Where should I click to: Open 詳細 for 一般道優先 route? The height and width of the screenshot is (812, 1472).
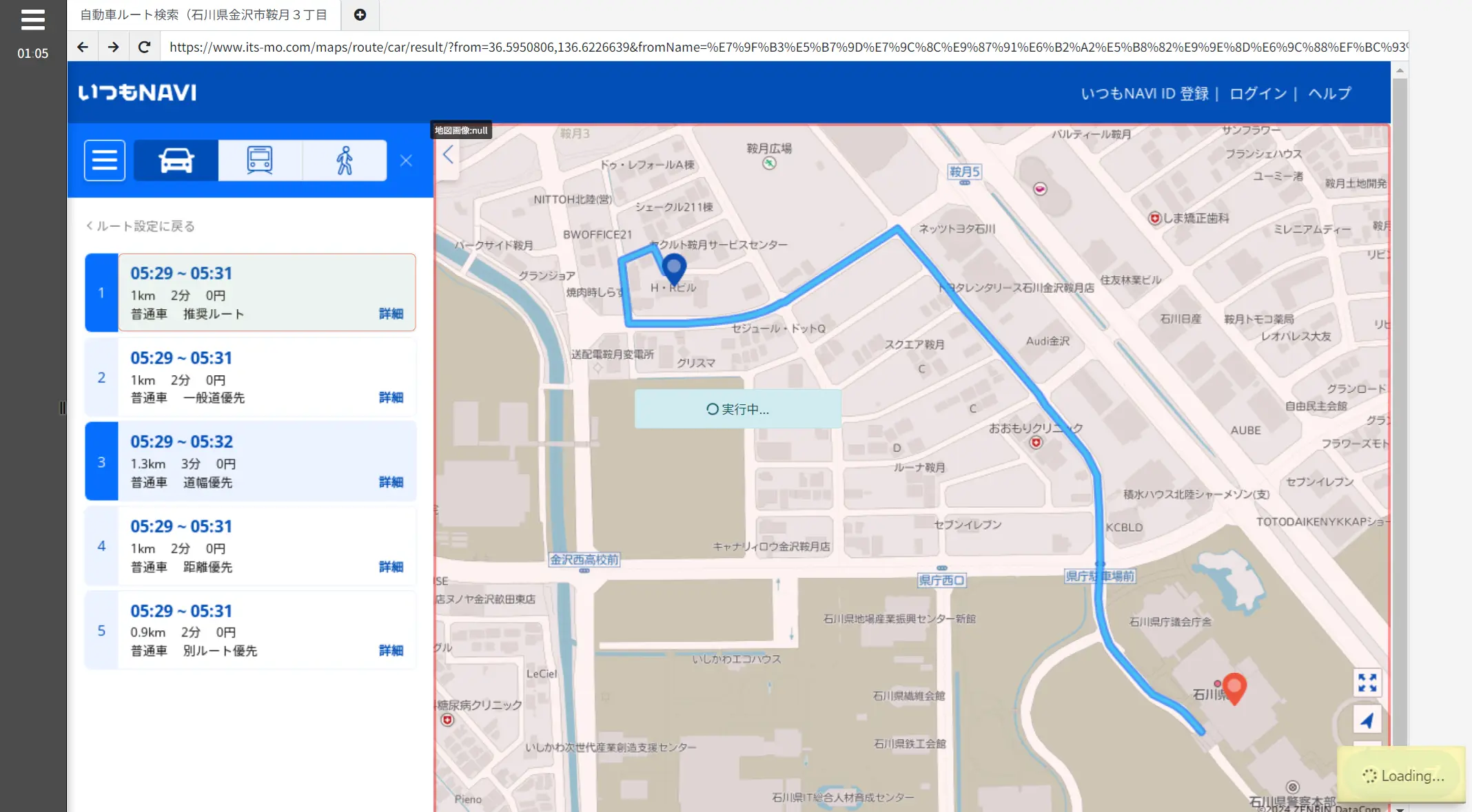[391, 398]
